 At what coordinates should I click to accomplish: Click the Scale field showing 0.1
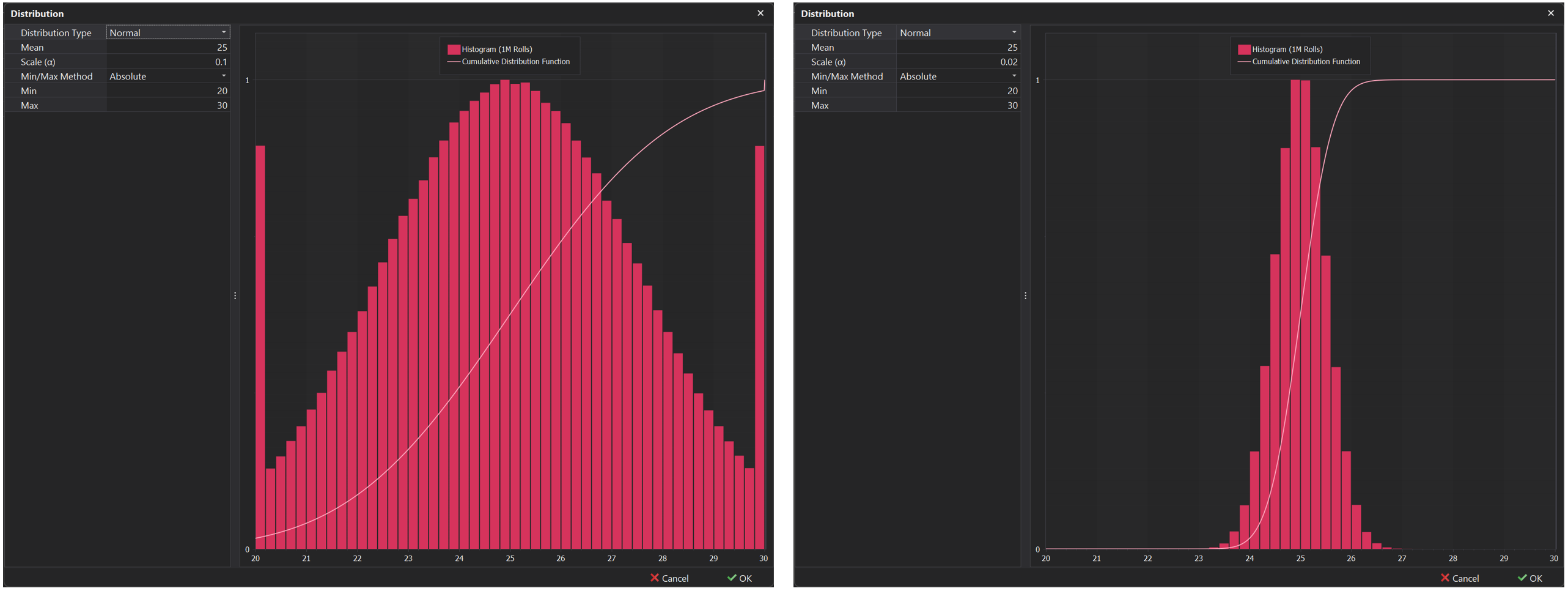[x=168, y=62]
